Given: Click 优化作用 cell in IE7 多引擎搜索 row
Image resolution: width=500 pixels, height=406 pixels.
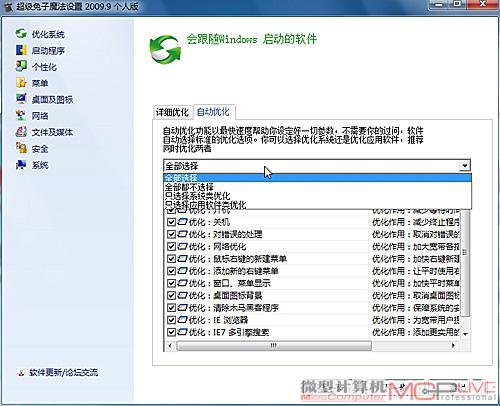Looking at the screenshot, I should 415,332.
